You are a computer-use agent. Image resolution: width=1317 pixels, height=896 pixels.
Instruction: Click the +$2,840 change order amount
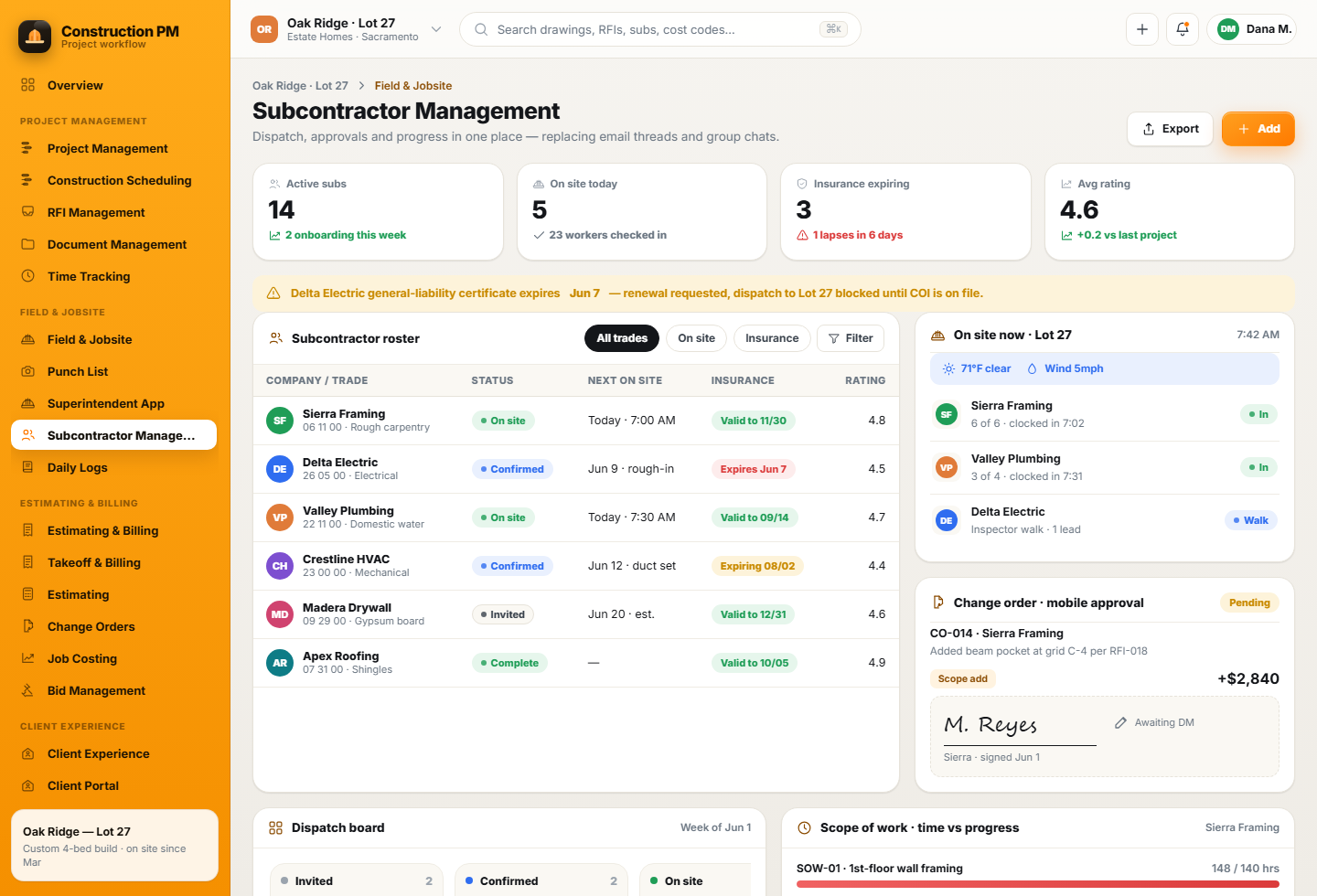click(1248, 678)
